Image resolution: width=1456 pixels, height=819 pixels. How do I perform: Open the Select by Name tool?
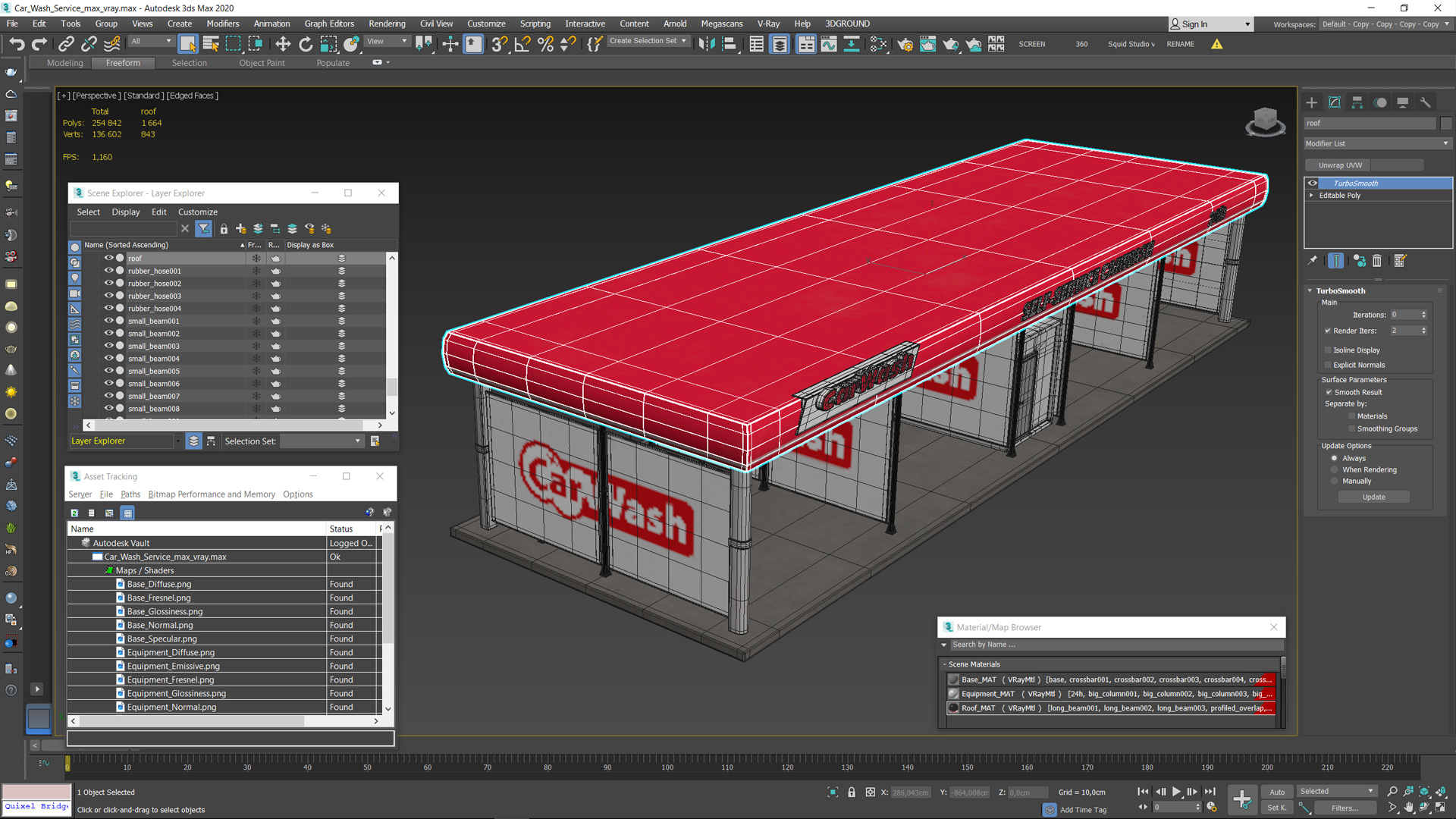tap(211, 44)
